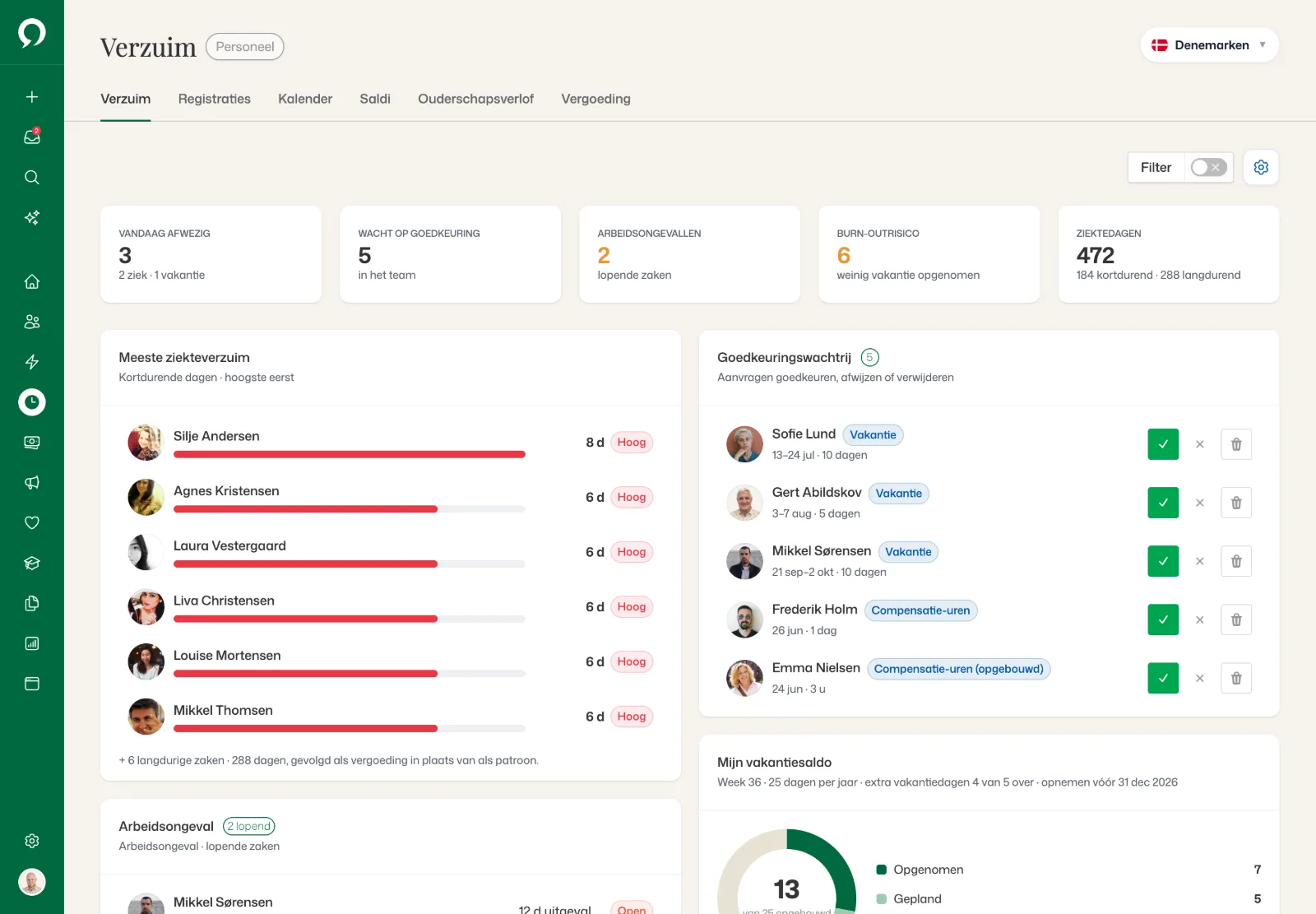Image resolution: width=1316 pixels, height=914 pixels.
Task: Open the Ouderschapsverlof tab
Action: tap(475, 99)
